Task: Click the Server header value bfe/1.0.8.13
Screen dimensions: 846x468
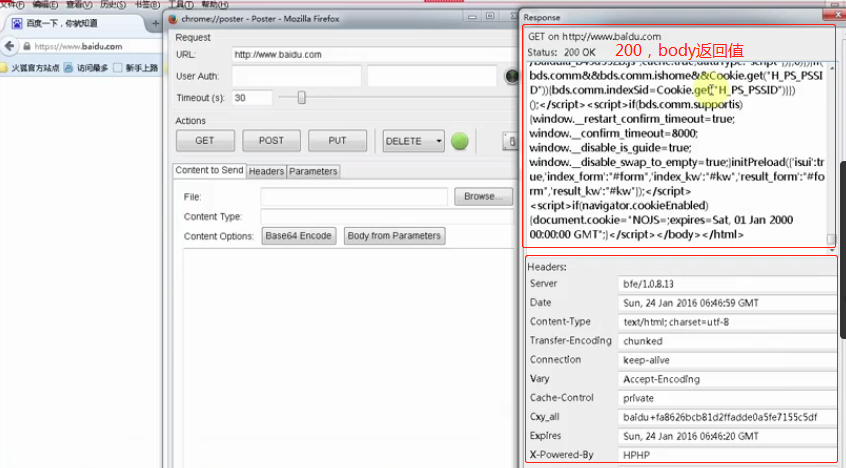Action: click(728, 284)
